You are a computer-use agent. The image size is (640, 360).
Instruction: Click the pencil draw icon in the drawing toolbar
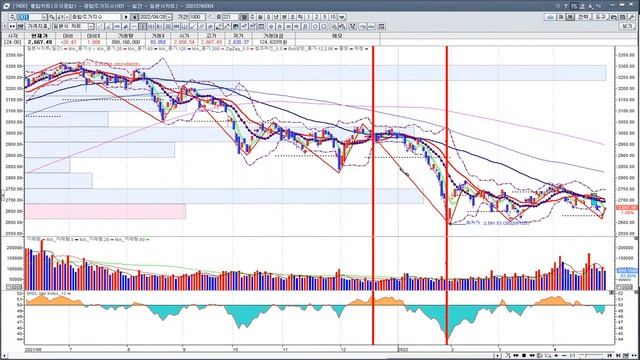tap(219, 26)
